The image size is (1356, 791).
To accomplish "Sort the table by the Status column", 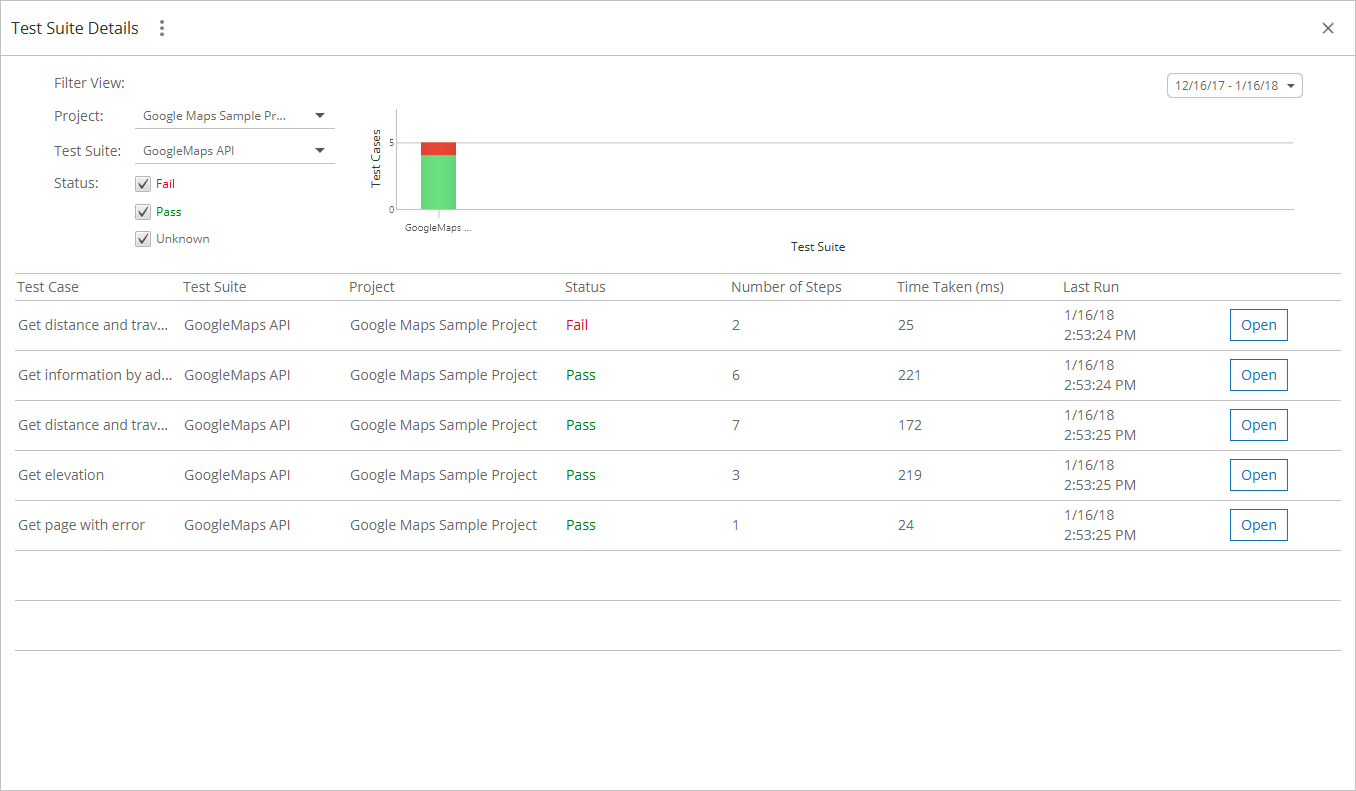I will (x=585, y=286).
